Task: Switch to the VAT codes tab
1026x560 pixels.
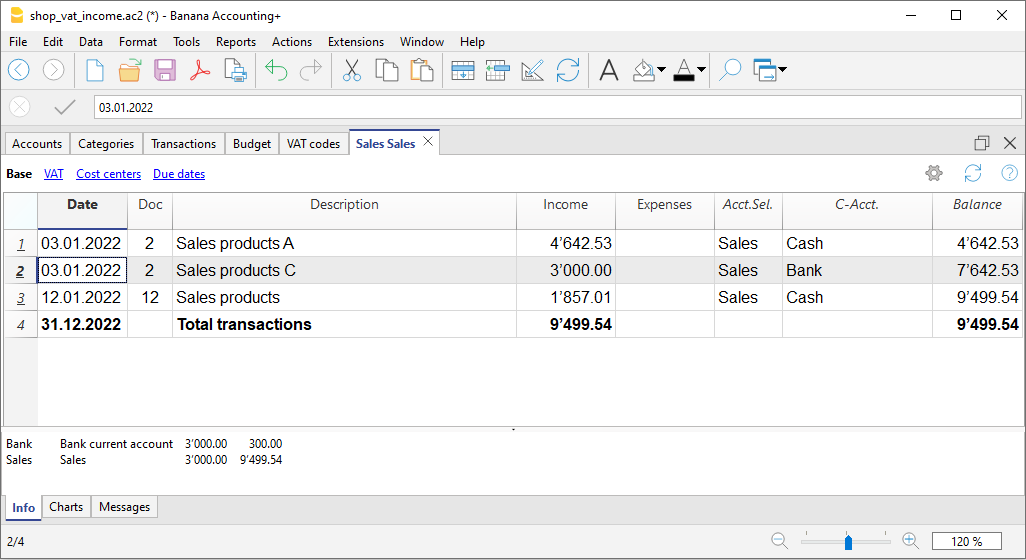Action: (313, 144)
